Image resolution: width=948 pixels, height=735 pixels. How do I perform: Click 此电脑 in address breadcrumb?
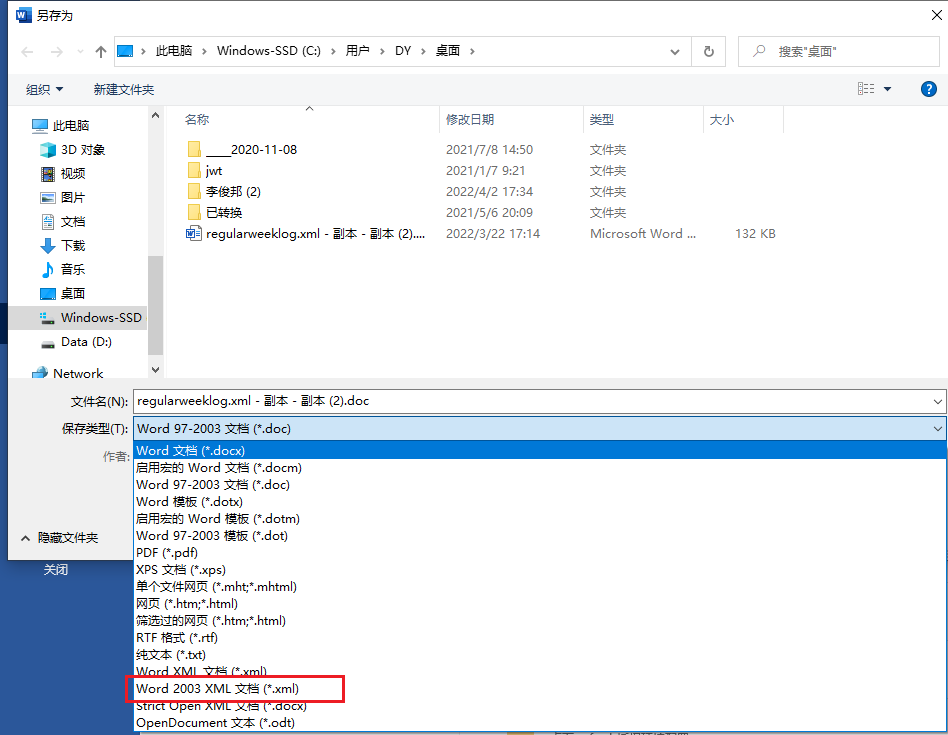coord(174,51)
